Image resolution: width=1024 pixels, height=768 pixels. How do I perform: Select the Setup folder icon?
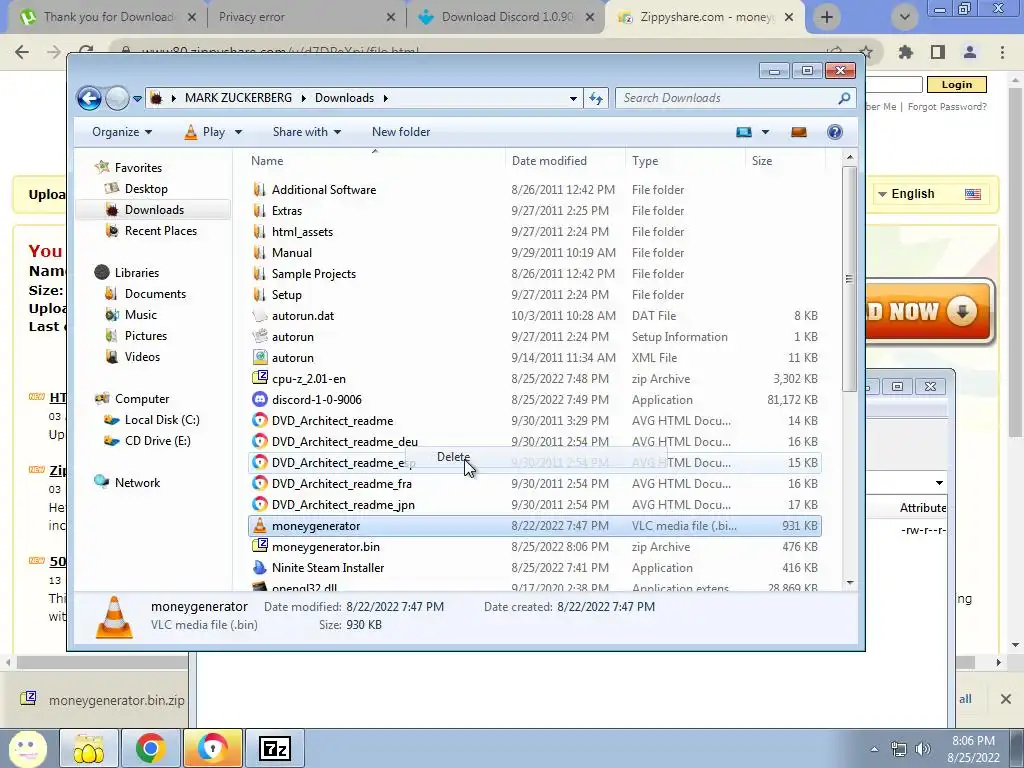pos(260,295)
